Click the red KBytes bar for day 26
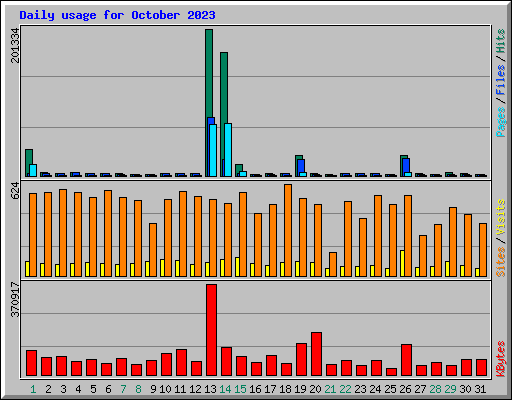 pyautogui.click(x=406, y=360)
